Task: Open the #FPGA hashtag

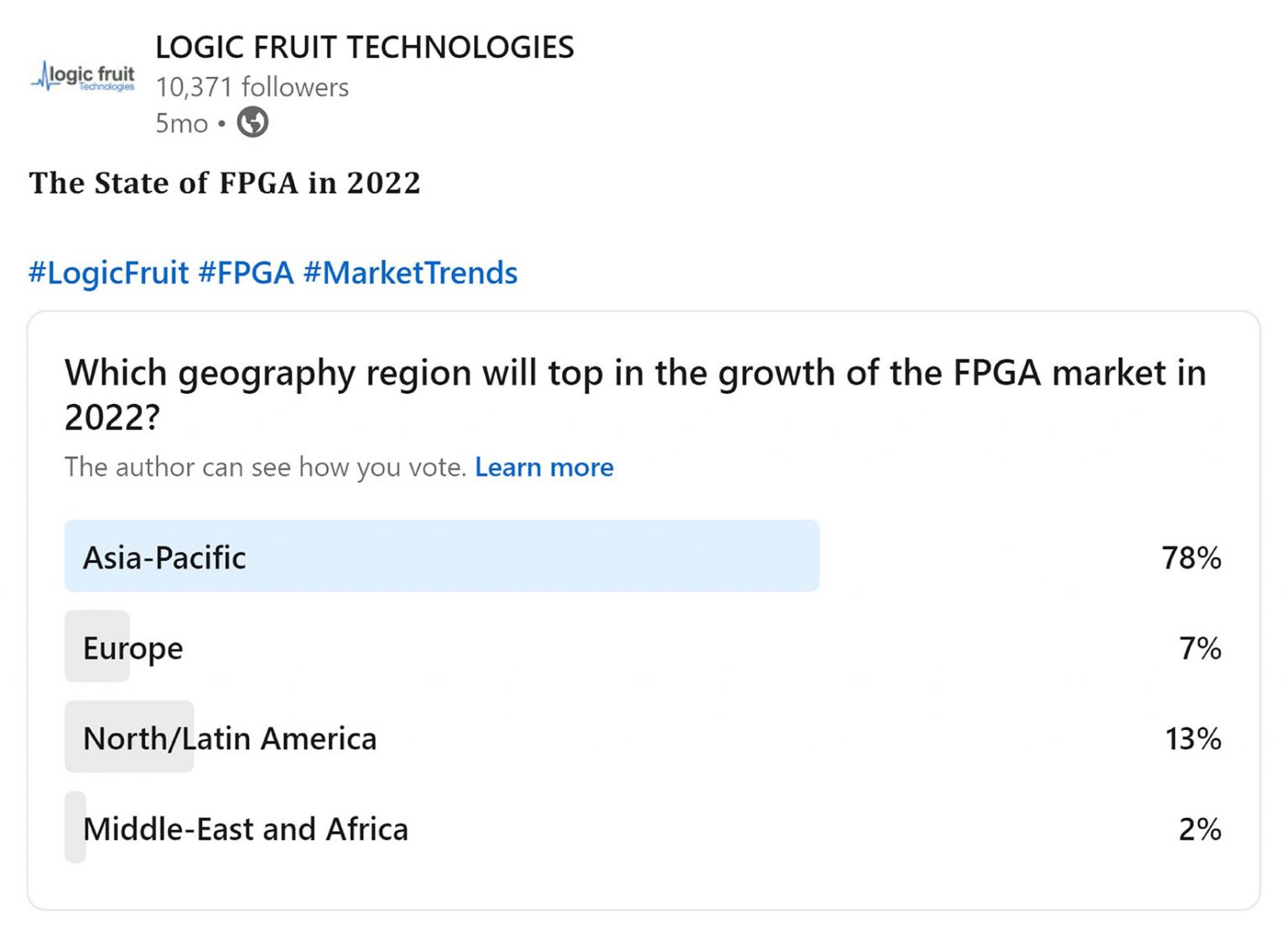Action: point(247,272)
